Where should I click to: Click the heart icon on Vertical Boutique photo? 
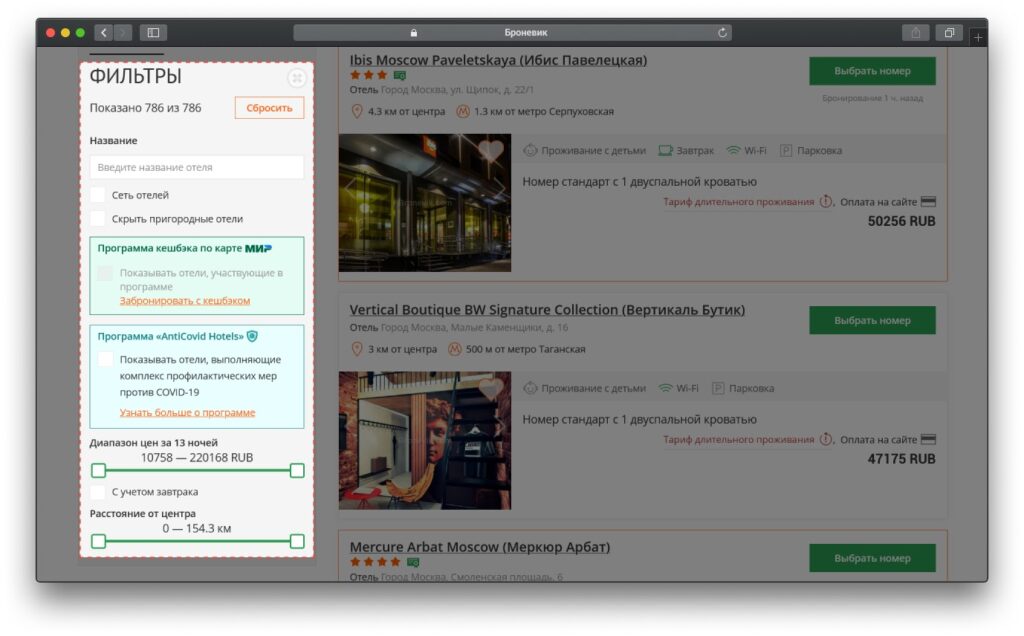490,388
